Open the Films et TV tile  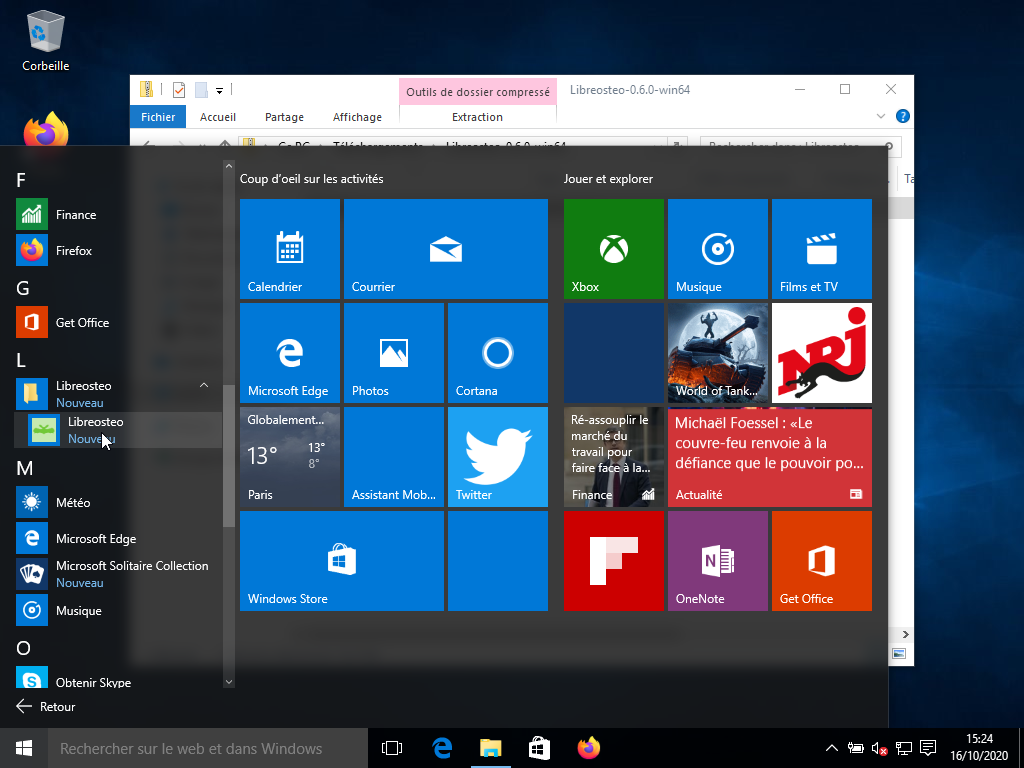pyautogui.click(x=822, y=249)
